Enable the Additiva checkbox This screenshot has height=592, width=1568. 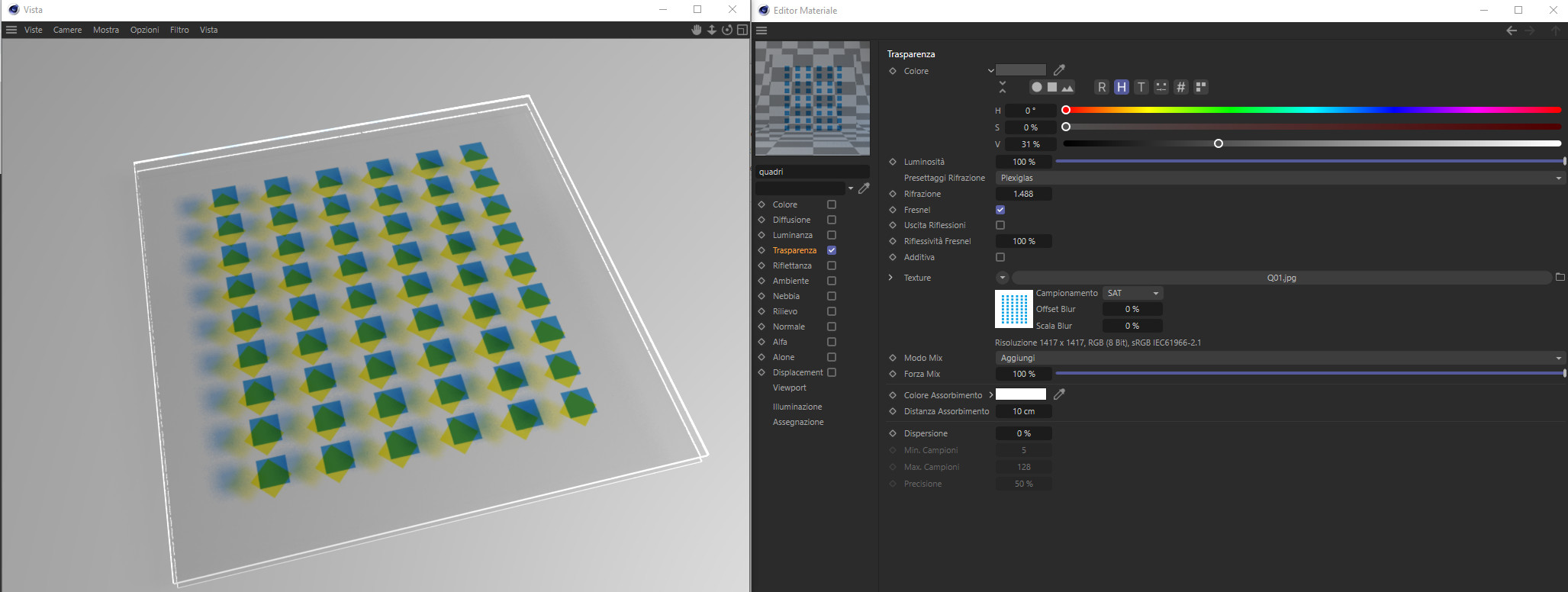(1000, 257)
